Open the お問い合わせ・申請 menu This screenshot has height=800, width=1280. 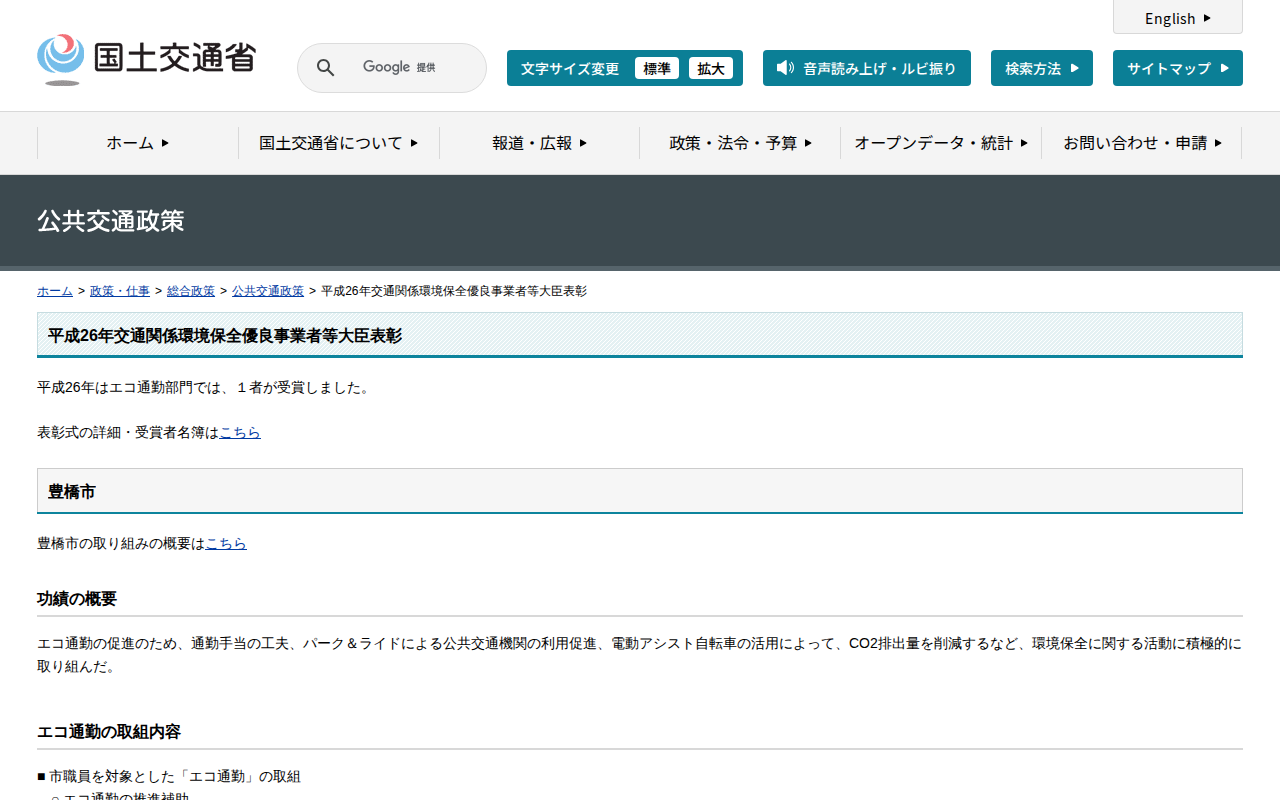tap(1142, 143)
